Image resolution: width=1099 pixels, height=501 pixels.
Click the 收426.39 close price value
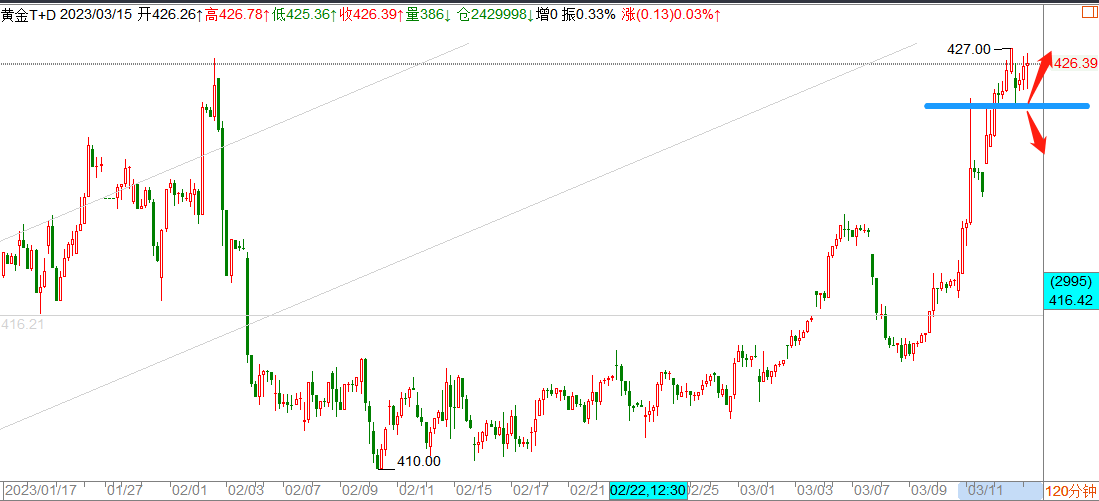(x=369, y=13)
